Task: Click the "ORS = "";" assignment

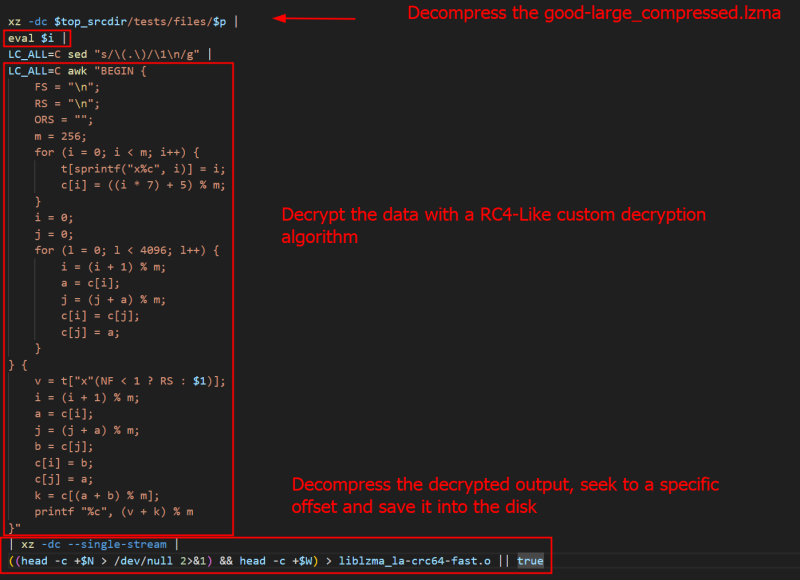Action: pyautogui.click(x=62, y=119)
